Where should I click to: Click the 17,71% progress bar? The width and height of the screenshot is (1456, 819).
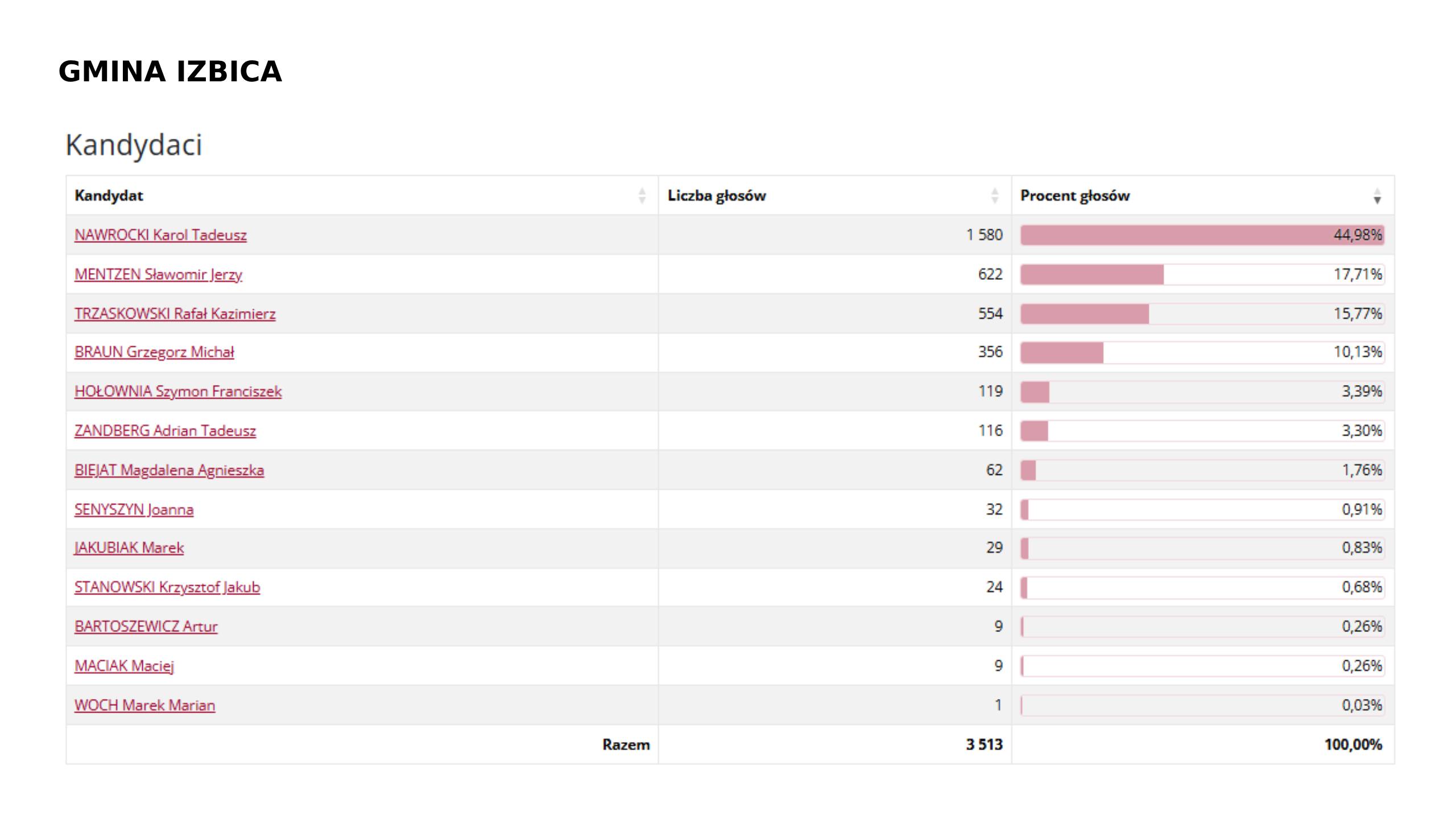1201,274
